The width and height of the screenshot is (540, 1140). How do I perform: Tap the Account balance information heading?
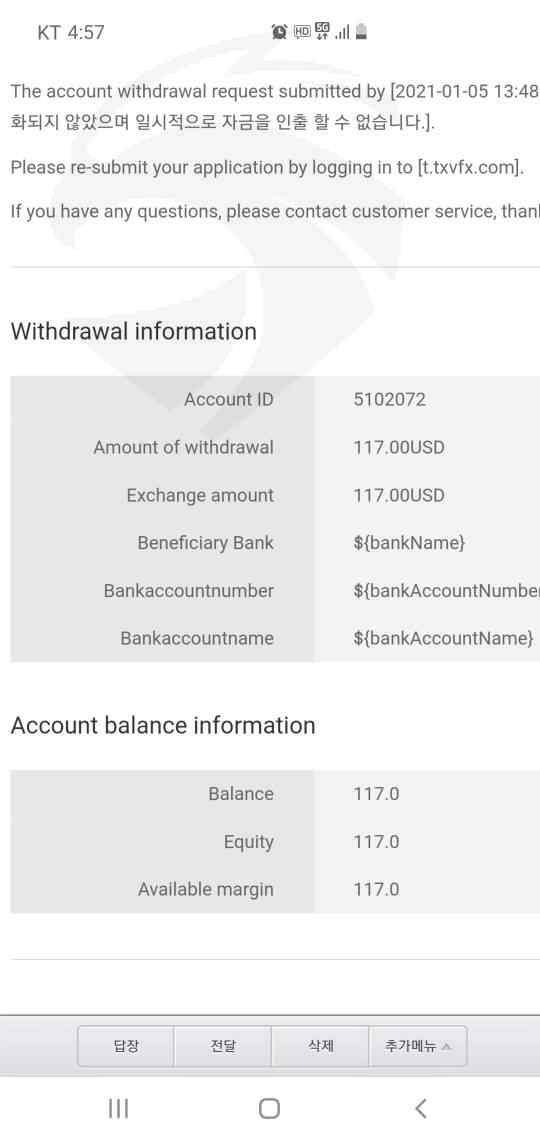(163, 726)
